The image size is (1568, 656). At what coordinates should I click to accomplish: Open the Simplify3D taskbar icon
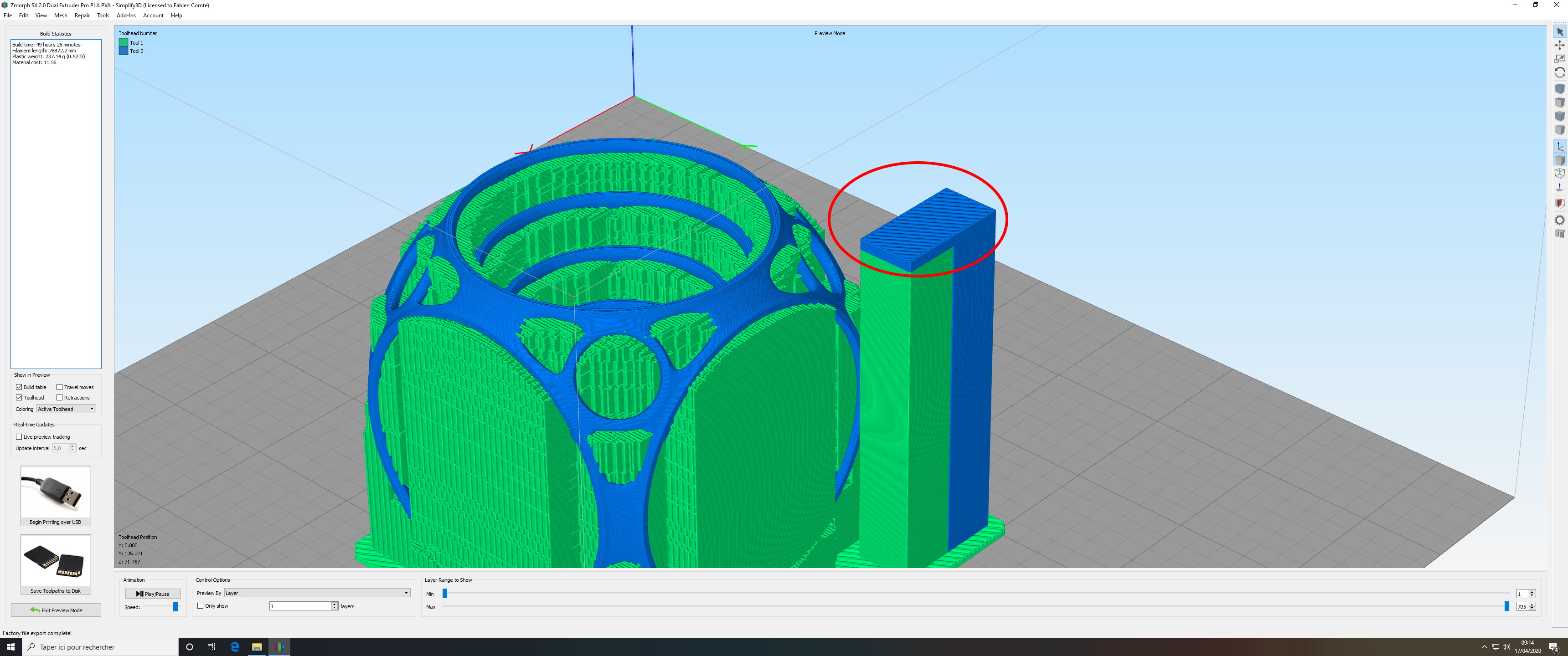(279, 647)
